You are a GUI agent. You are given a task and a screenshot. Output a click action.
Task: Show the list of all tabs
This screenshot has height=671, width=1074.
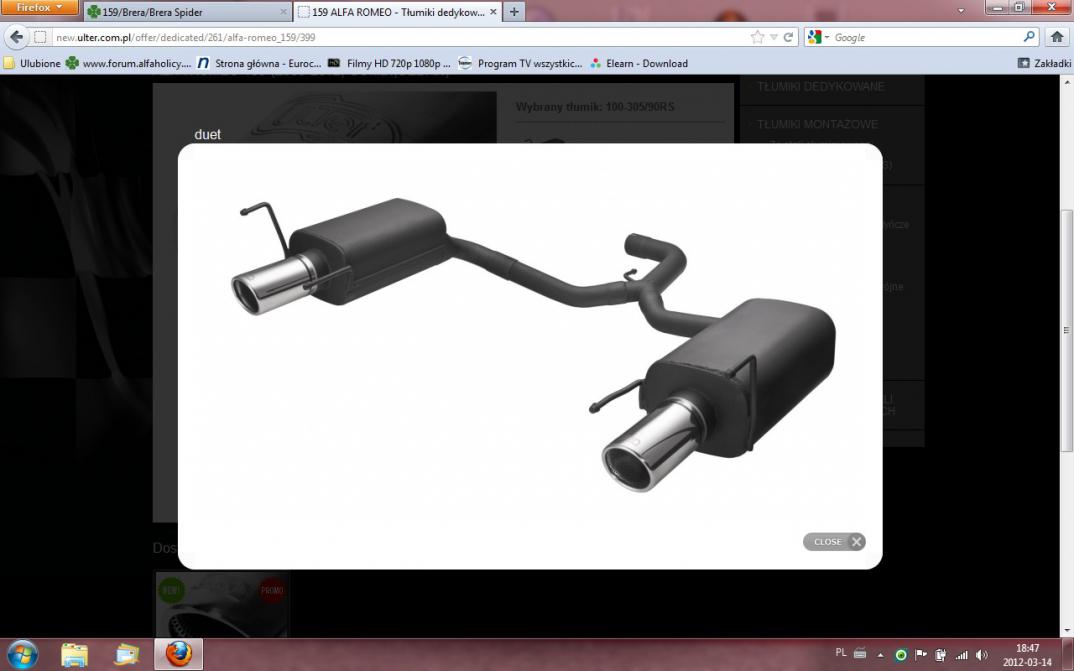click(960, 11)
